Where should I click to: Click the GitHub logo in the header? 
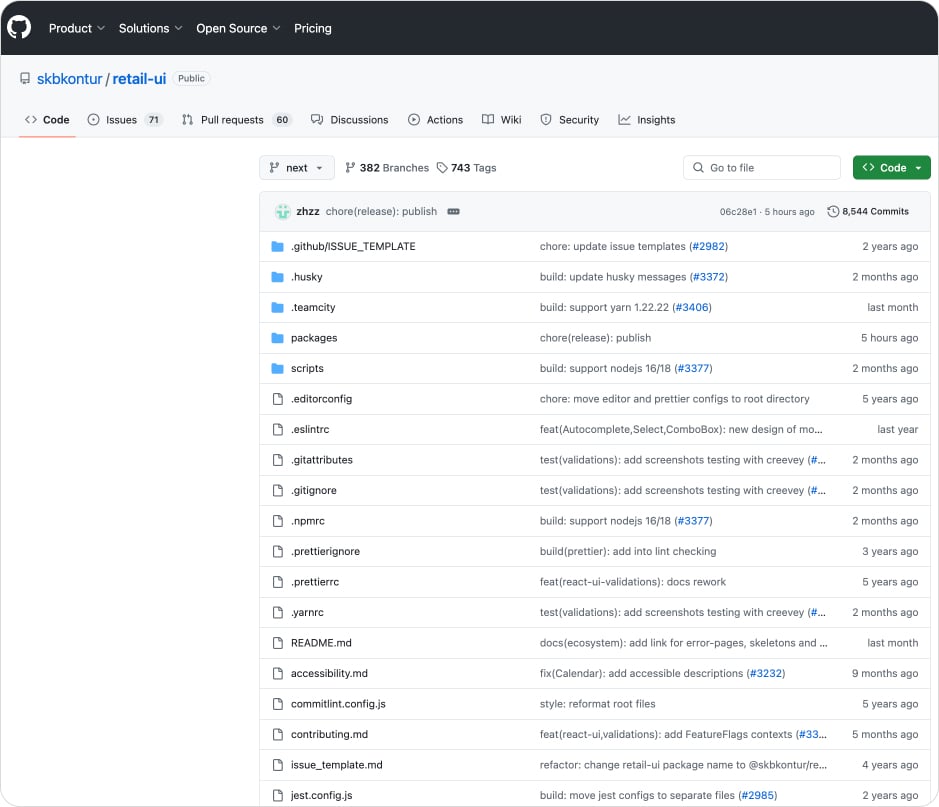point(19,27)
